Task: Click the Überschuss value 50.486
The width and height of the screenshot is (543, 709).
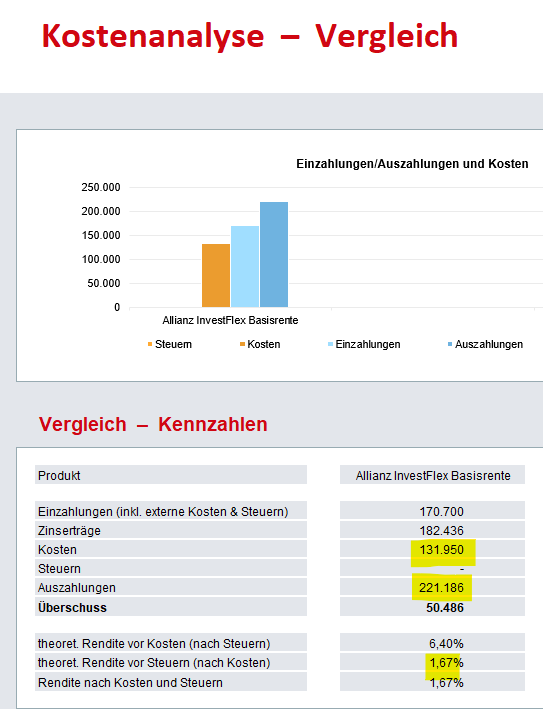Action: click(445, 608)
